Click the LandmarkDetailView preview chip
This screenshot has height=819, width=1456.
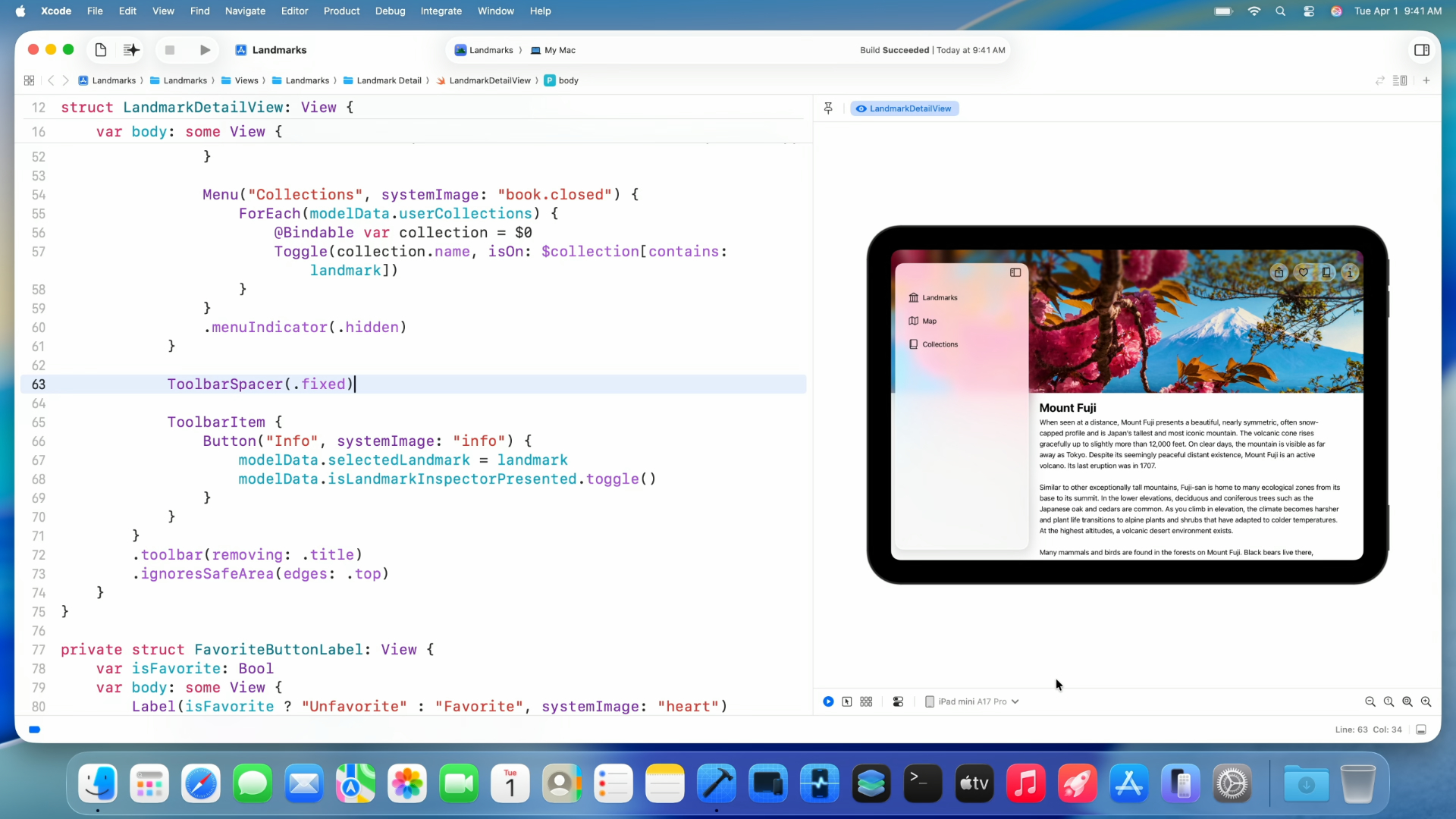click(904, 108)
